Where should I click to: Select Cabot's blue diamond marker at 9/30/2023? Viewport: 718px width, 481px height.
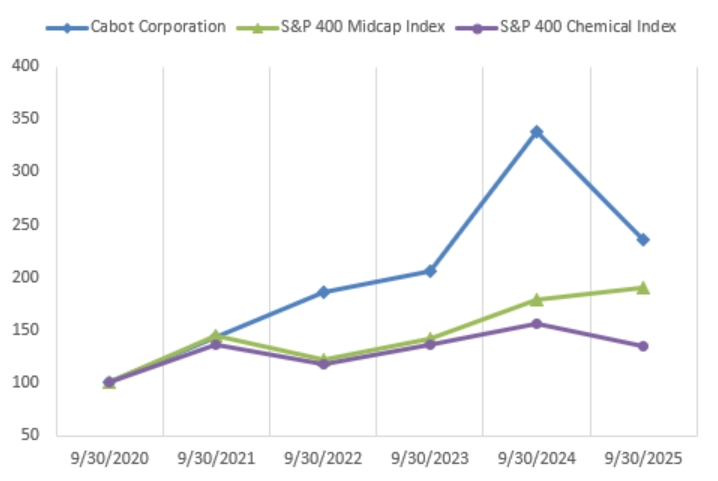430,271
